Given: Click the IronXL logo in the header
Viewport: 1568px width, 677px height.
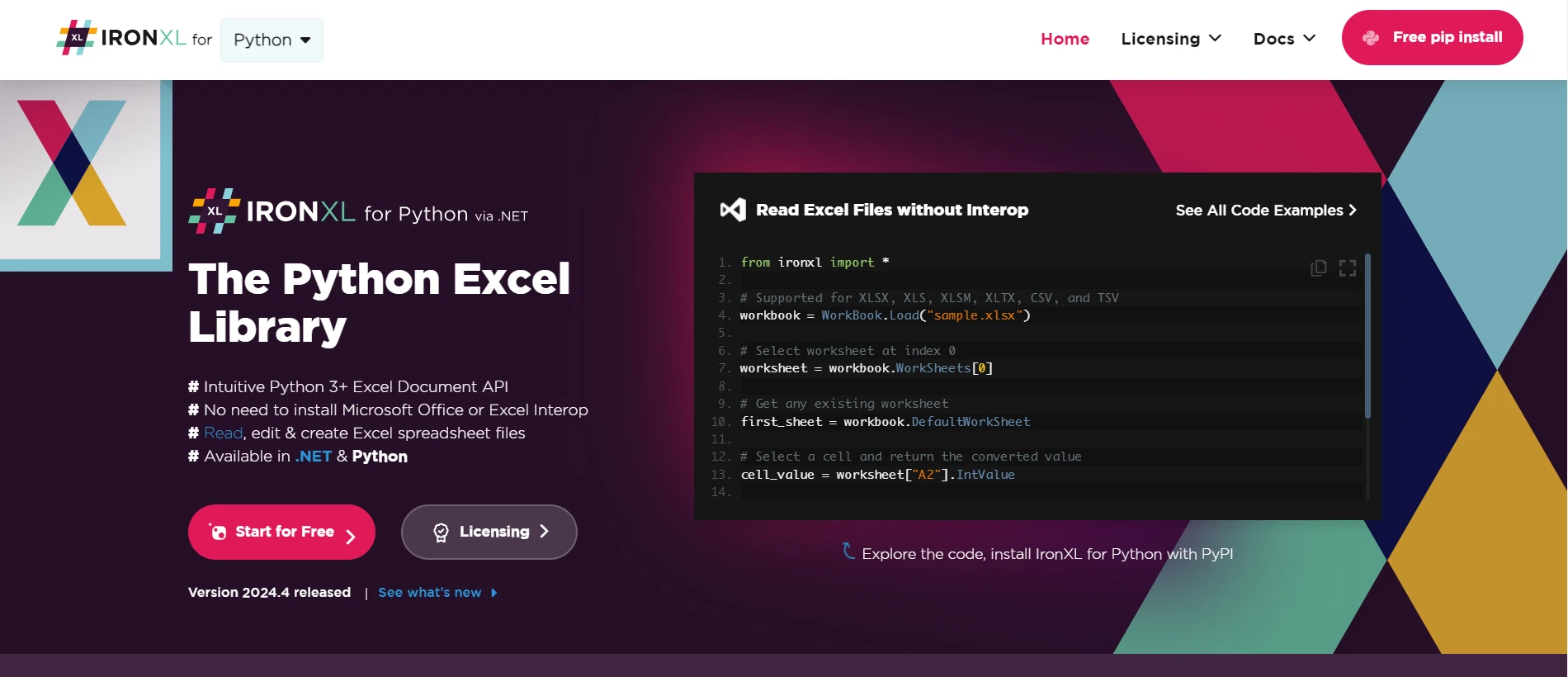Looking at the screenshot, I should 121,38.
